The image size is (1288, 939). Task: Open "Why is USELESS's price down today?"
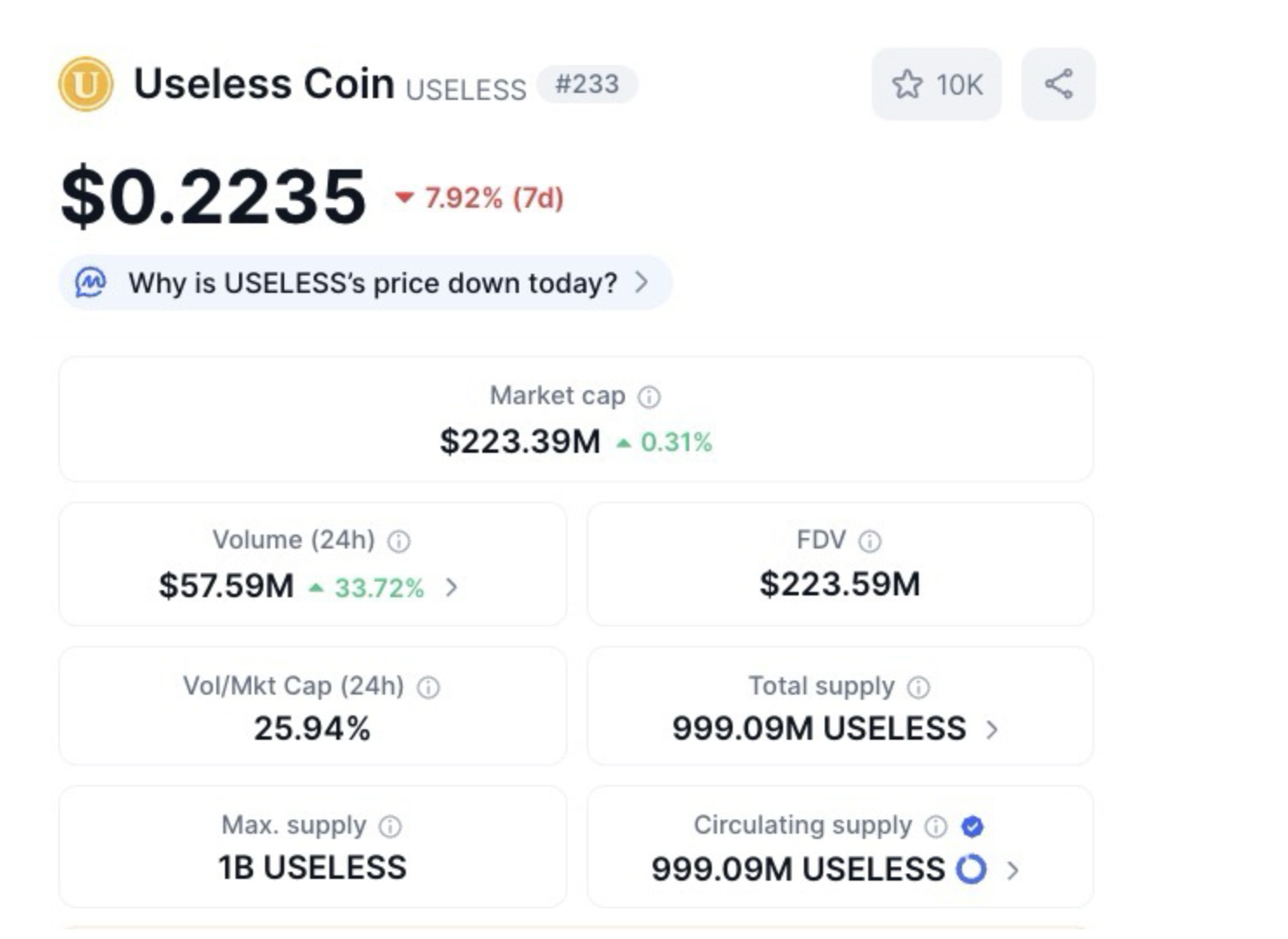click(373, 283)
